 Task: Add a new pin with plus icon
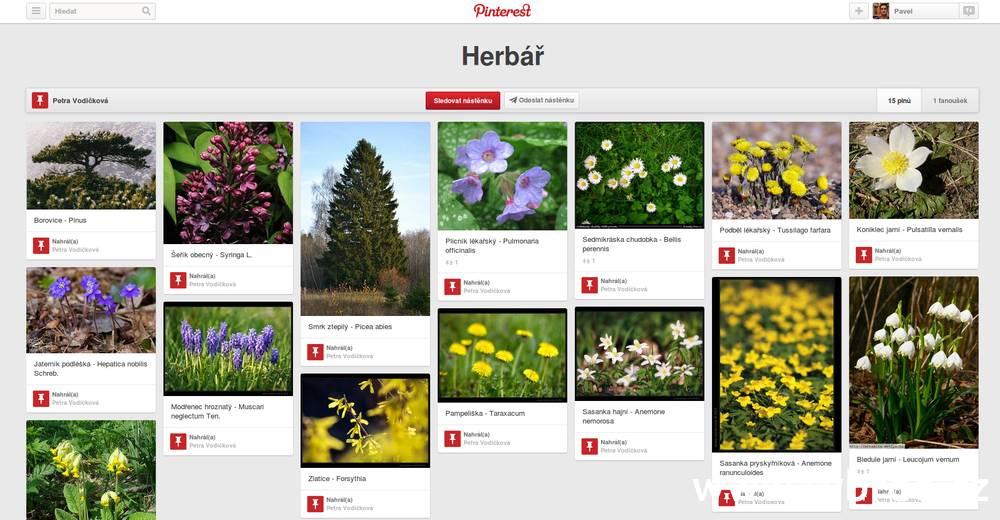[x=858, y=11]
